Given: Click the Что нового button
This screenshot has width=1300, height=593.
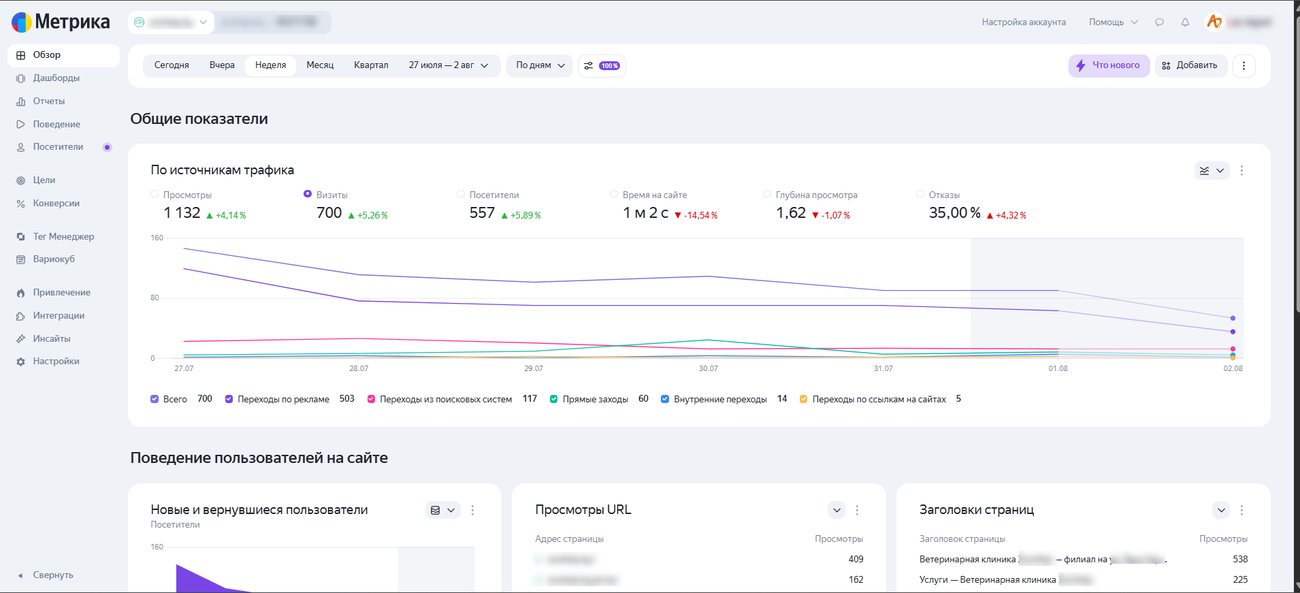Looking at the screenshot, I should tap(1109, 66).
